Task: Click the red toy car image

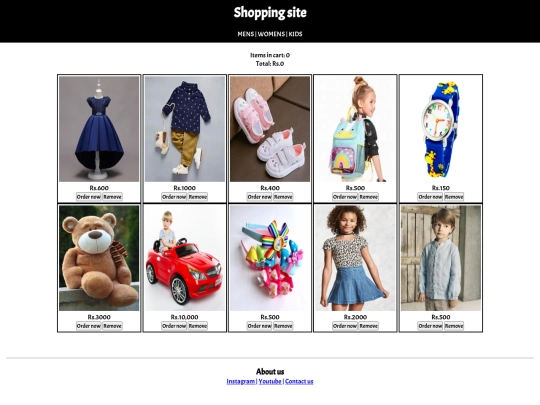Action: tap(185, 258)
